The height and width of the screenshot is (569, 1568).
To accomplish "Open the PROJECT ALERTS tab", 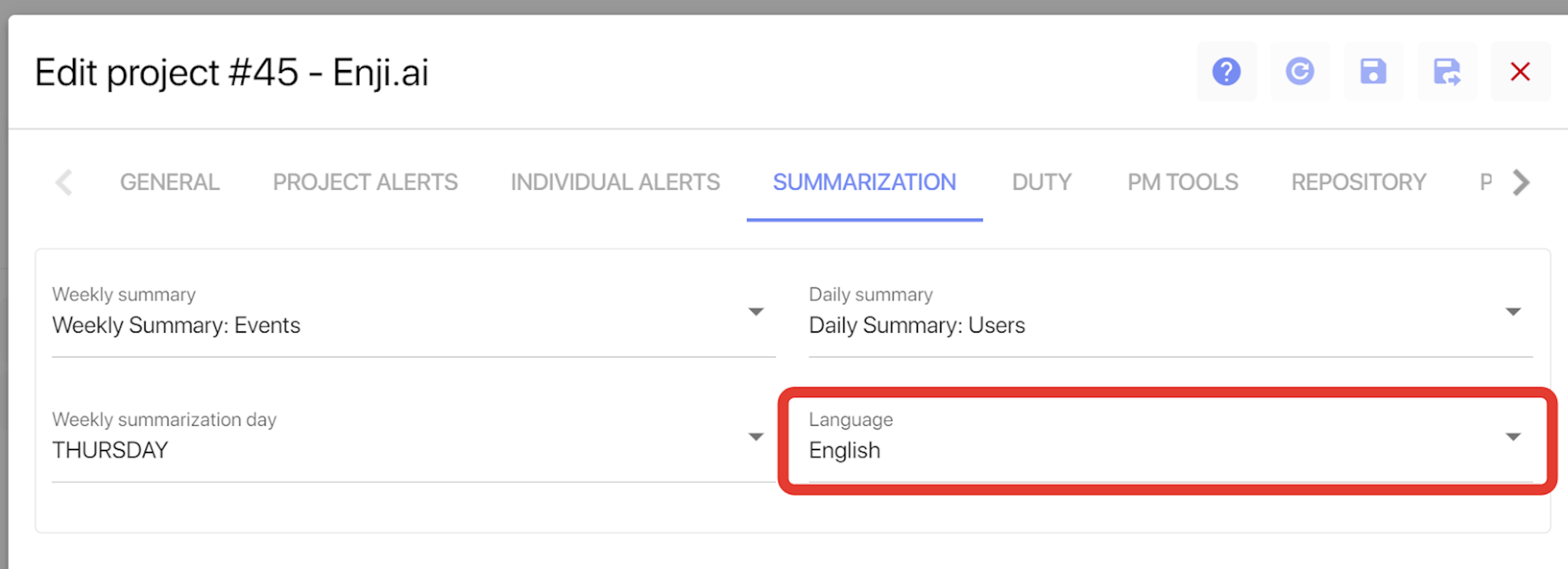I will pos(365,182).
